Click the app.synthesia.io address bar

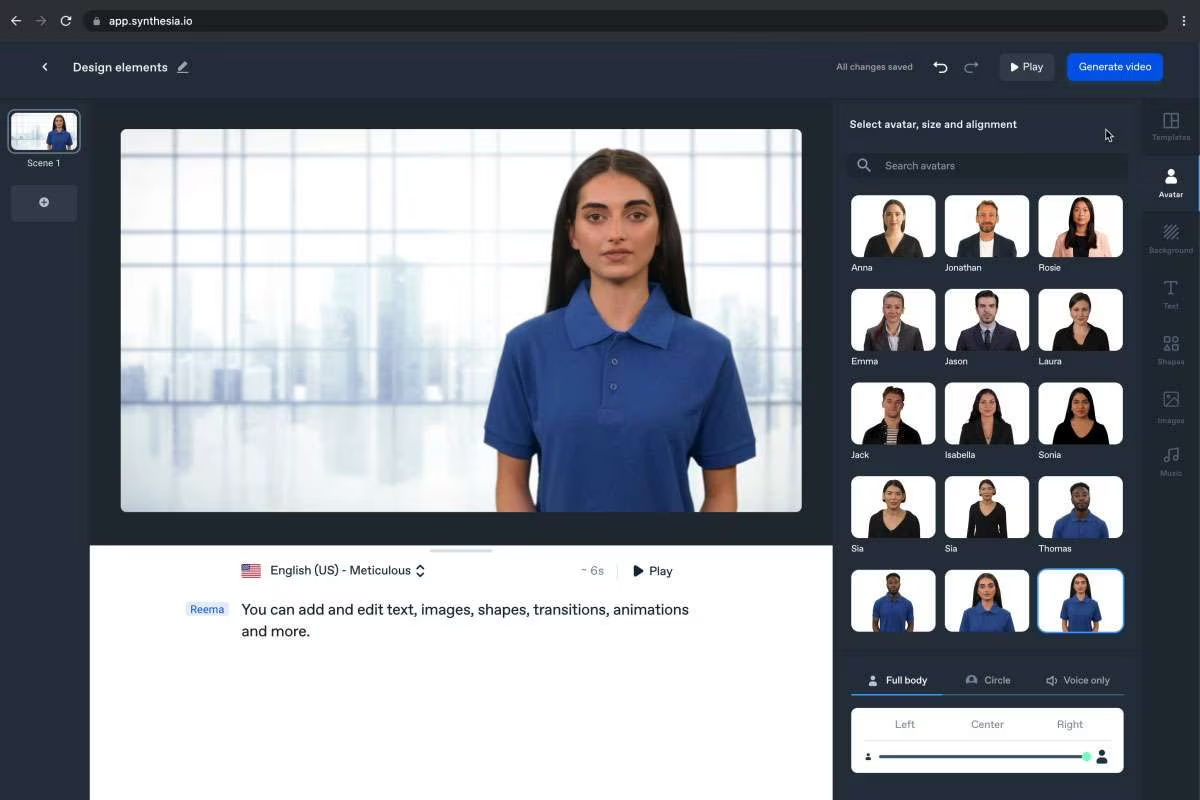click(625, 21)
